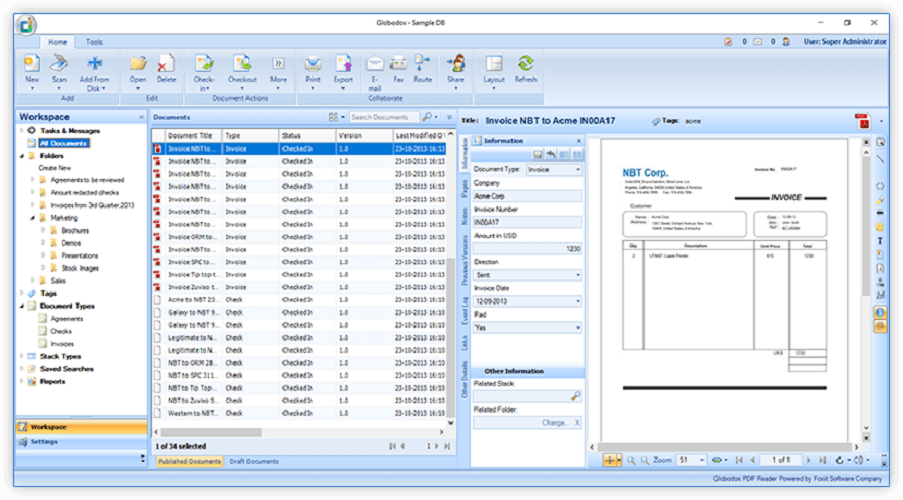Click the Delete icon in the Edit group

point(166,63)
